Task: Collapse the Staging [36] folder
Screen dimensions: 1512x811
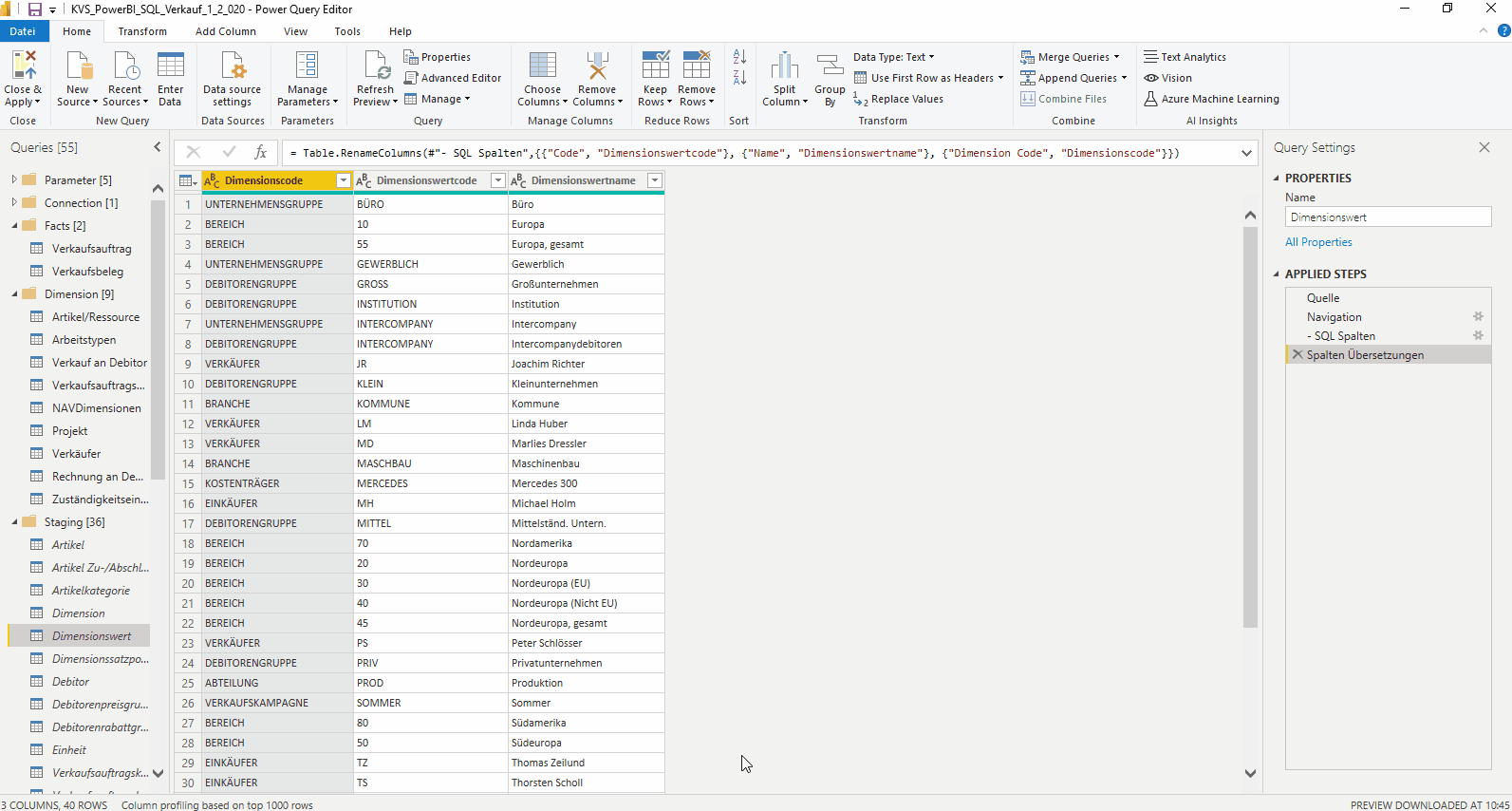Action: [x=14, y=521]
